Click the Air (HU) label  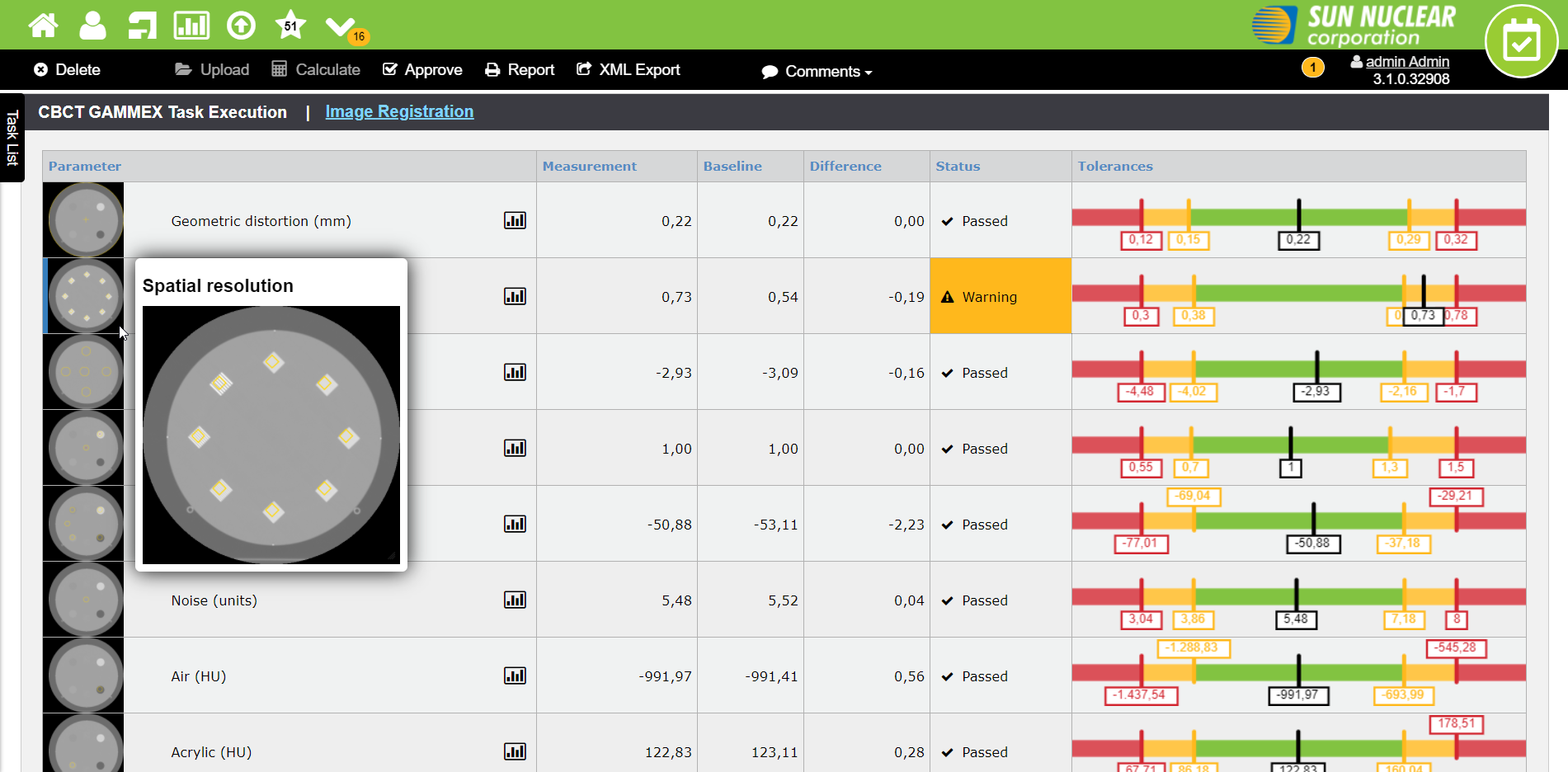199,676
